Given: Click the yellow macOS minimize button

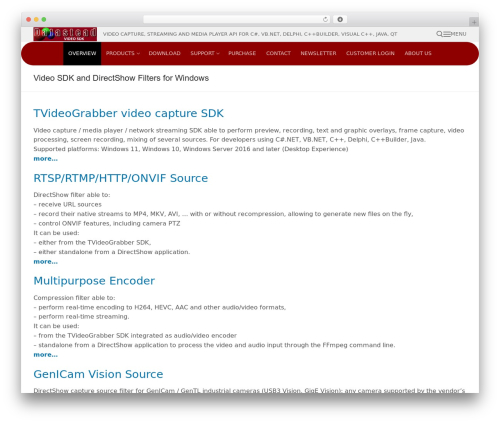Looking at the screenshot, I should [36, 19].
